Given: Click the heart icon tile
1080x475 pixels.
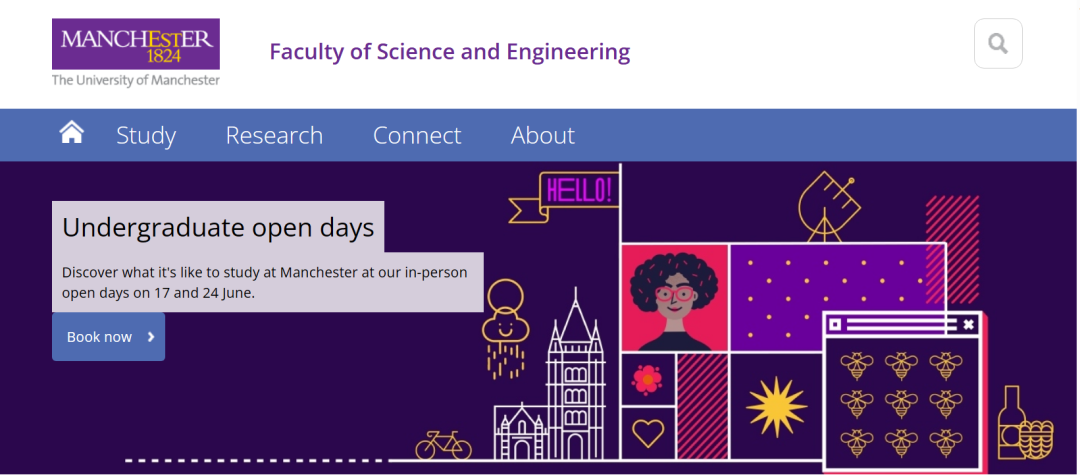Looking at the screenshot, I should coord(648,433).
